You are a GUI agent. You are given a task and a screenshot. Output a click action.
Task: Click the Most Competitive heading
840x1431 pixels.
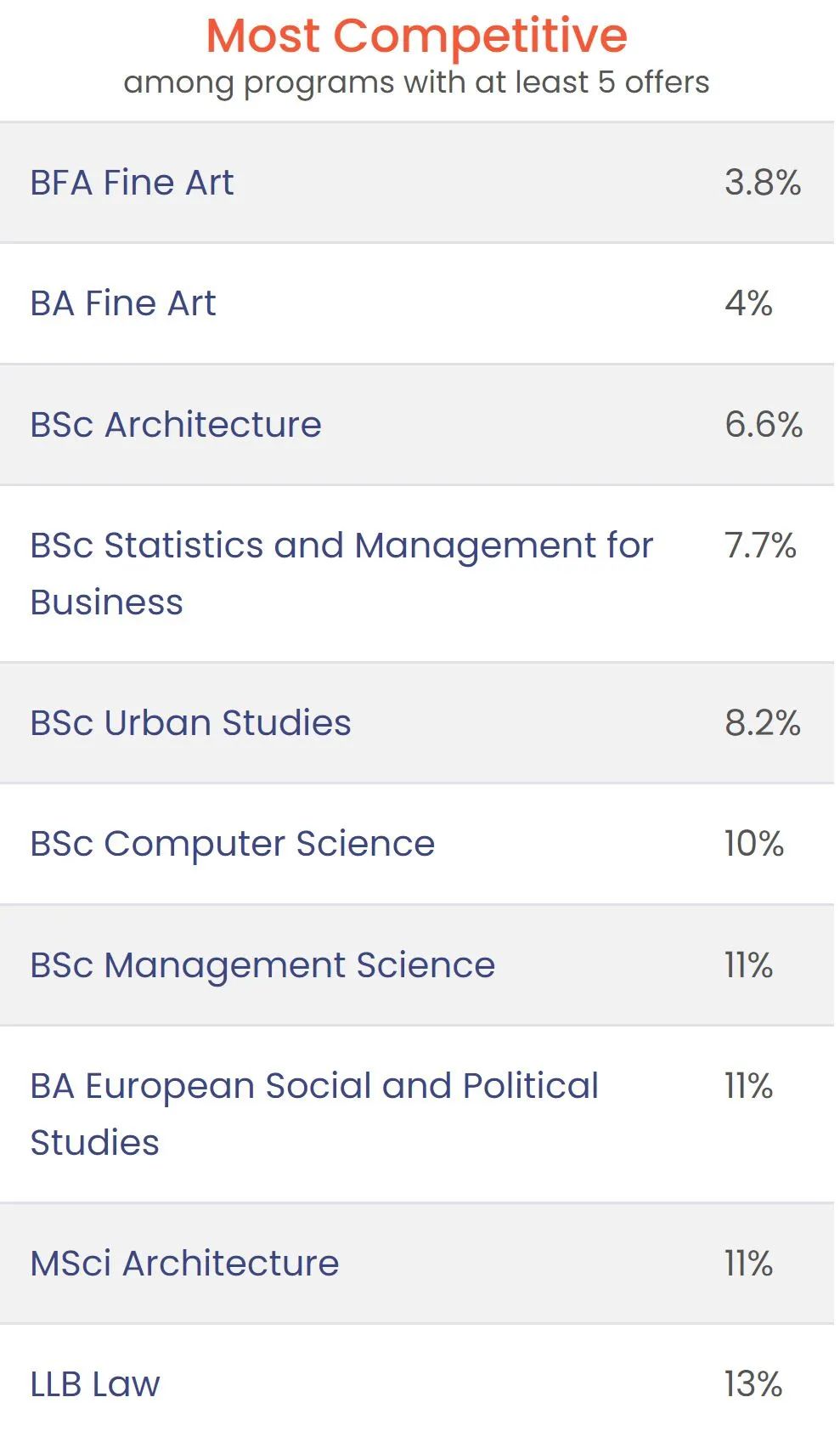point(417,36)
